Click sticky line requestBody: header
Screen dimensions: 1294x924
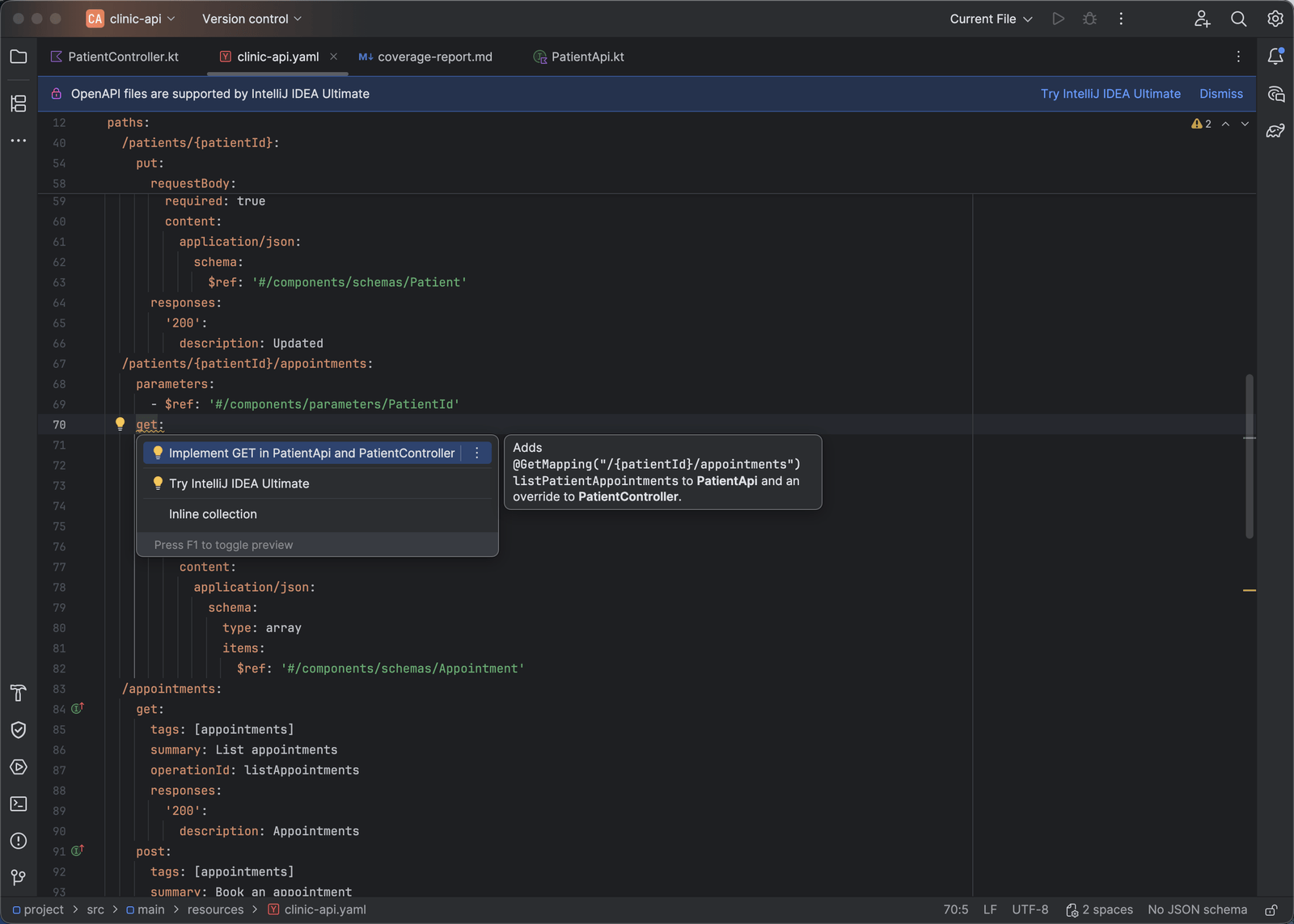click(193, 184)
